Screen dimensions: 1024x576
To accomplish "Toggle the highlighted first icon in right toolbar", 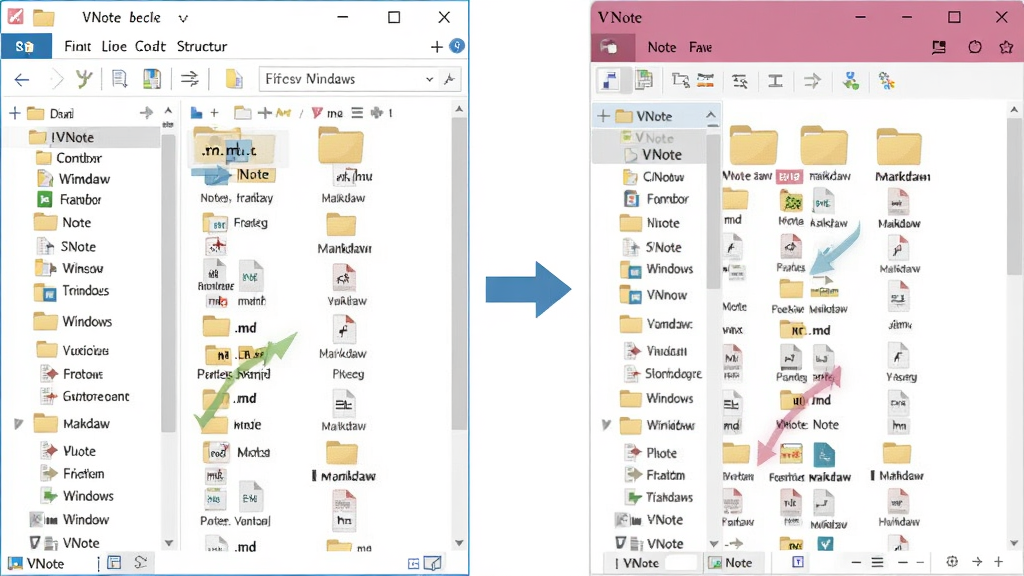I will (609, 80).
